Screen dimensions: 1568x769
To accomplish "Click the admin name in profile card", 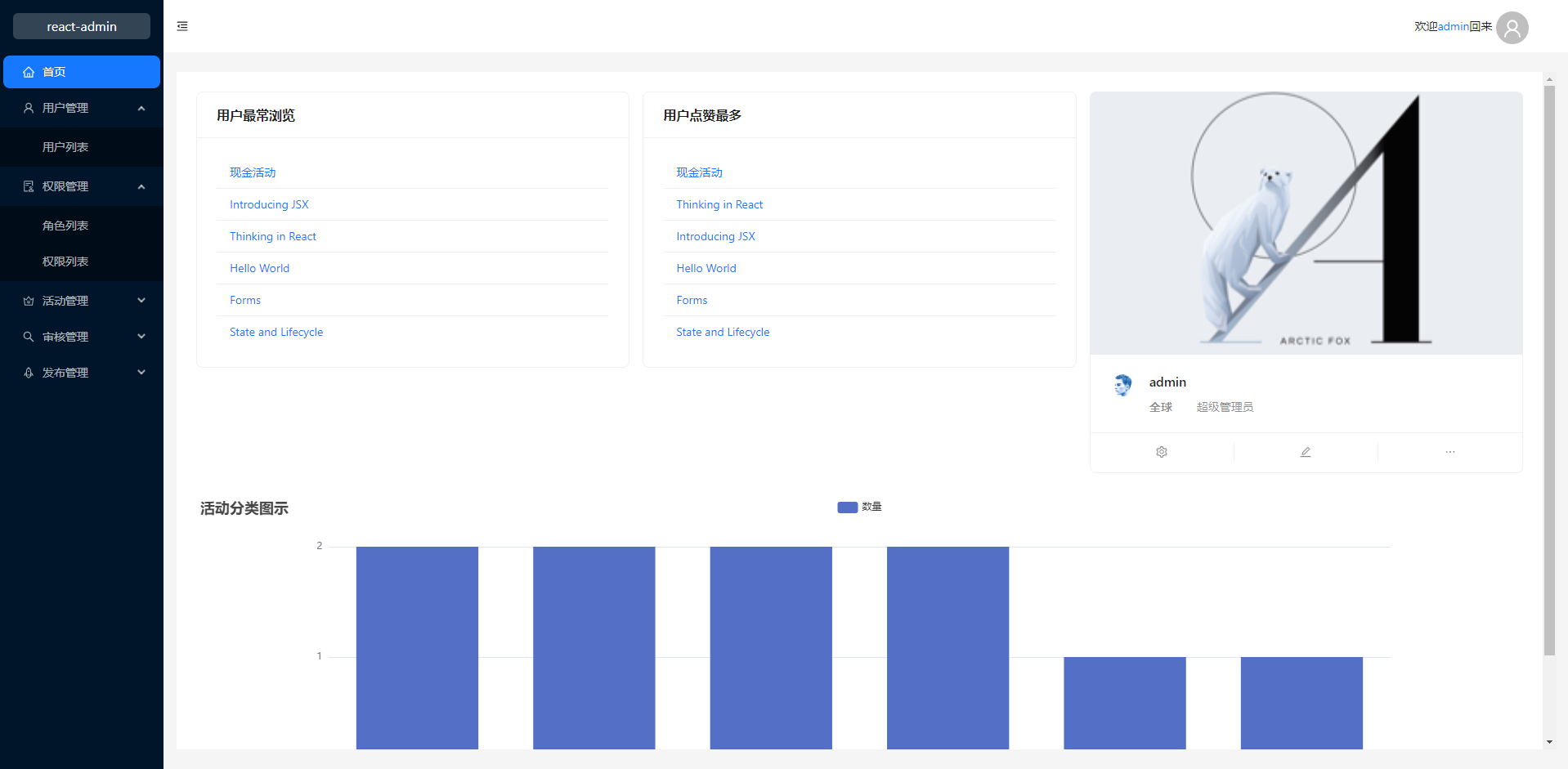I will coord(1167,382).
